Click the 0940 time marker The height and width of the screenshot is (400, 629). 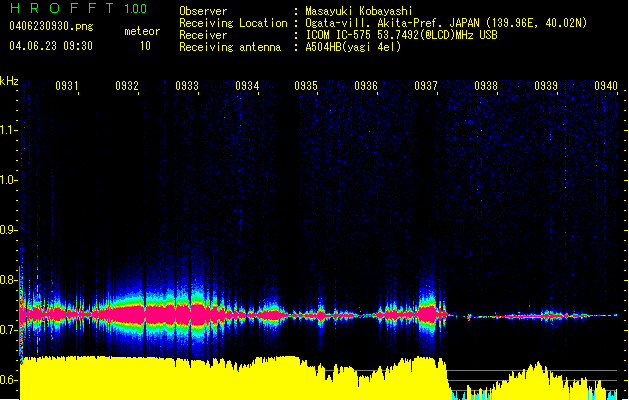(x=606, y=85)
